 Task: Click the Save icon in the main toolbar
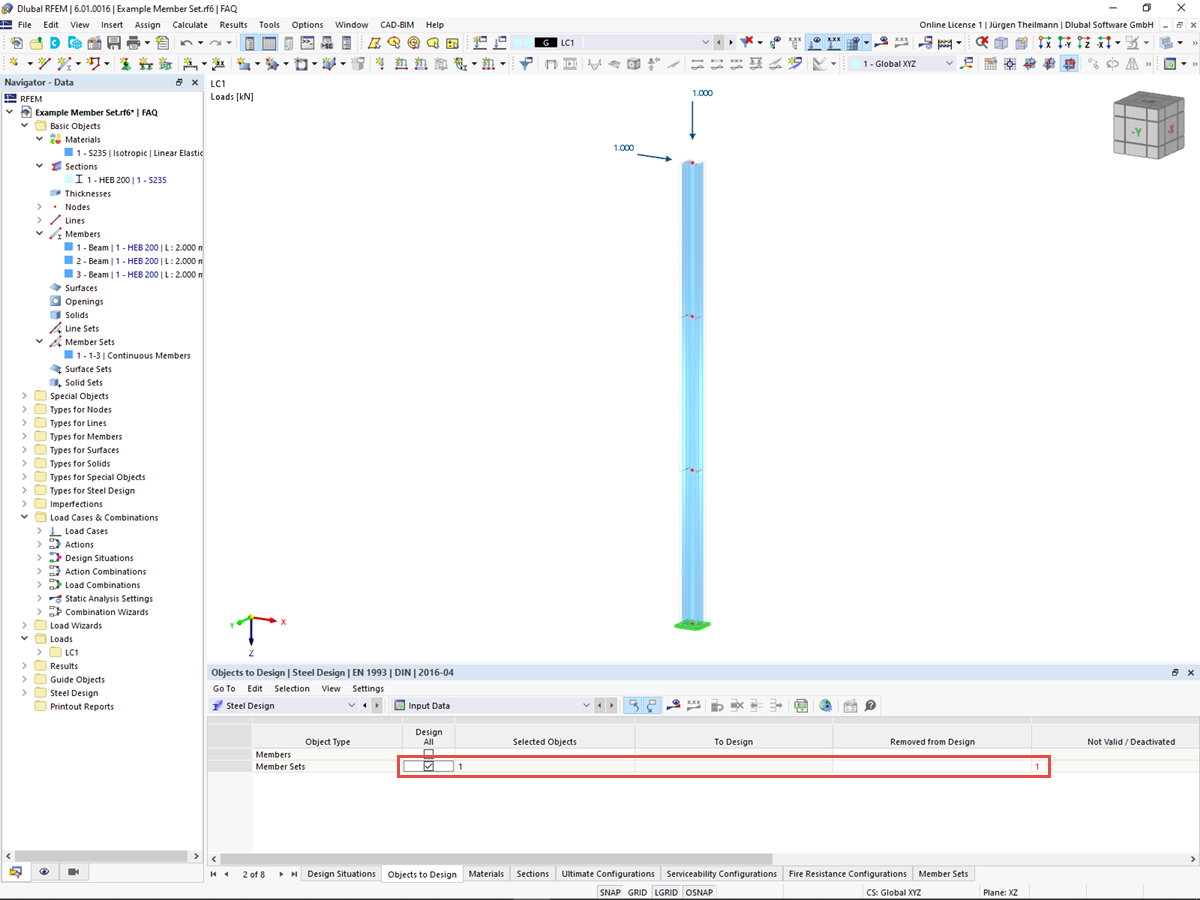click(x=113, y=43)
